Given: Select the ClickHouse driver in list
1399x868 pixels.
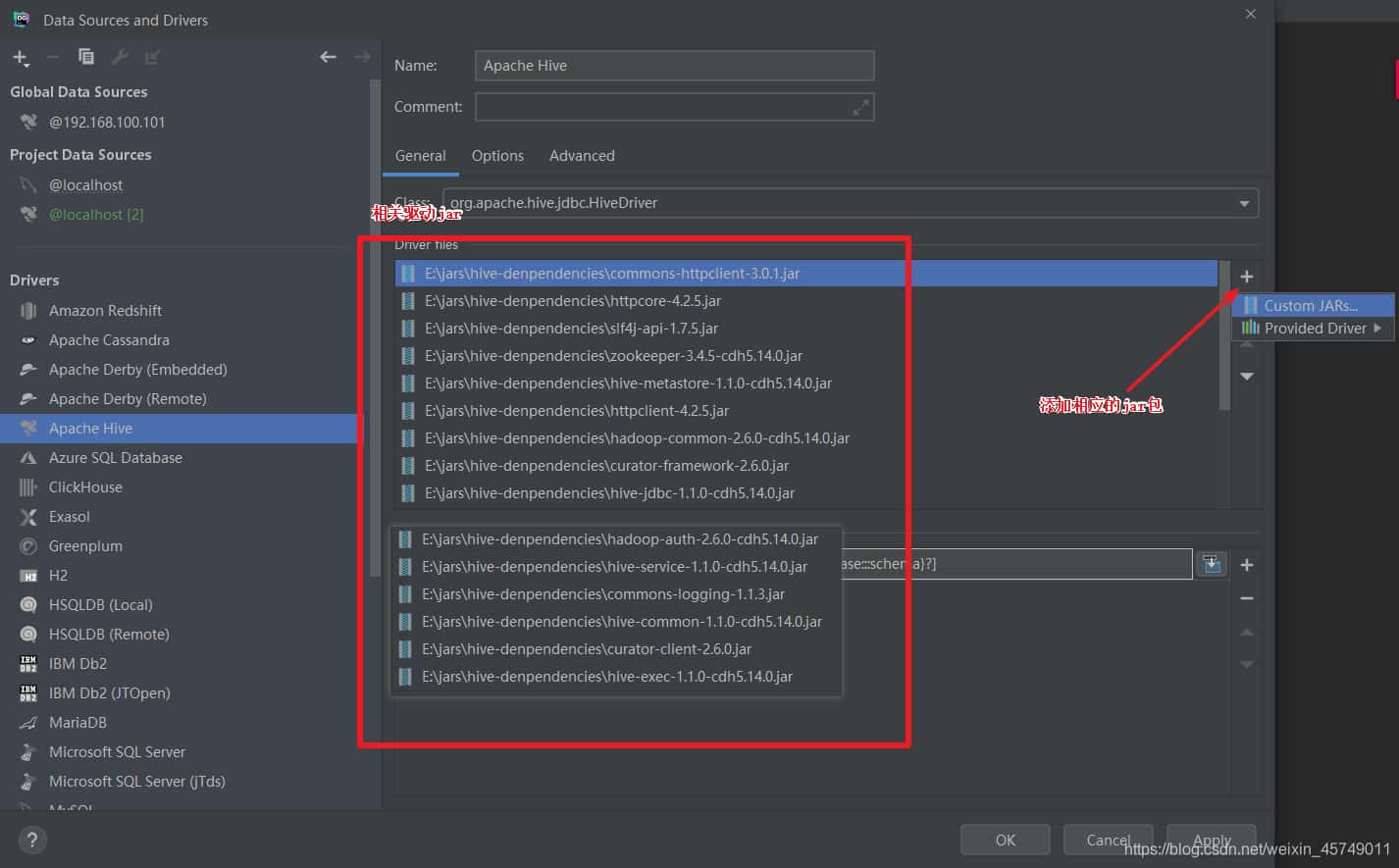Looking at the screenshot, I should coord(85,487).
